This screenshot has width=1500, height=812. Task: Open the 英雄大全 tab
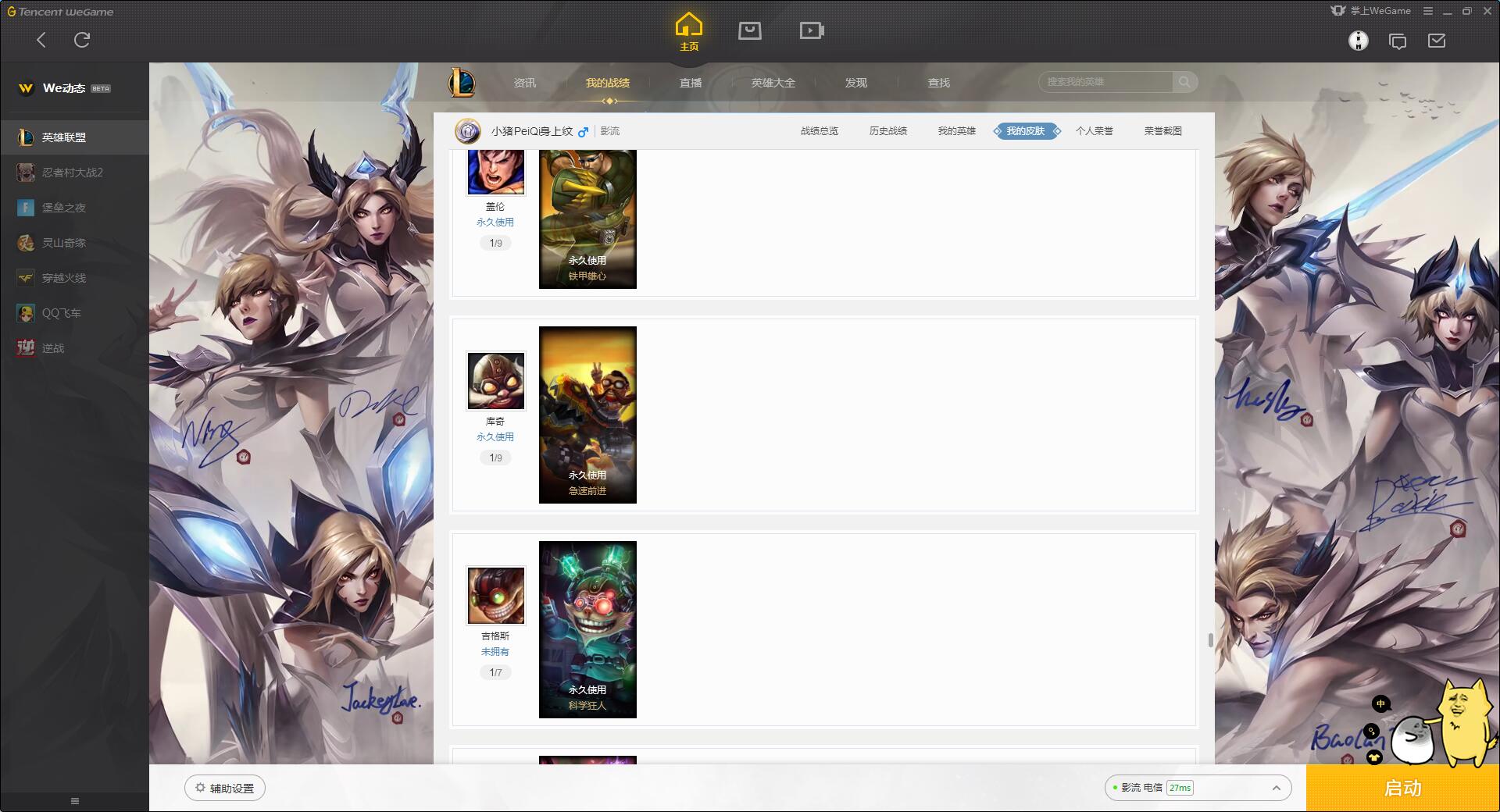773,83
